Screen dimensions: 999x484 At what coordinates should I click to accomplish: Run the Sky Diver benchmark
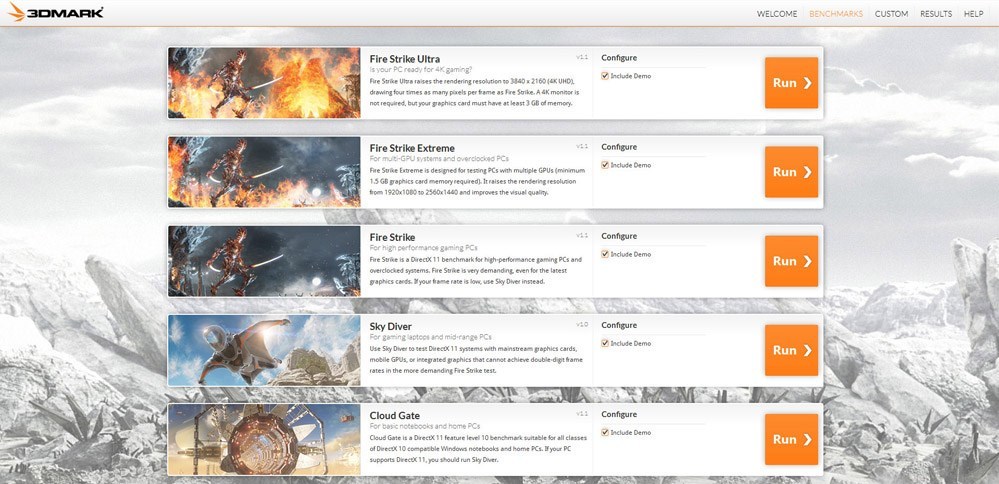coord(791,350)
